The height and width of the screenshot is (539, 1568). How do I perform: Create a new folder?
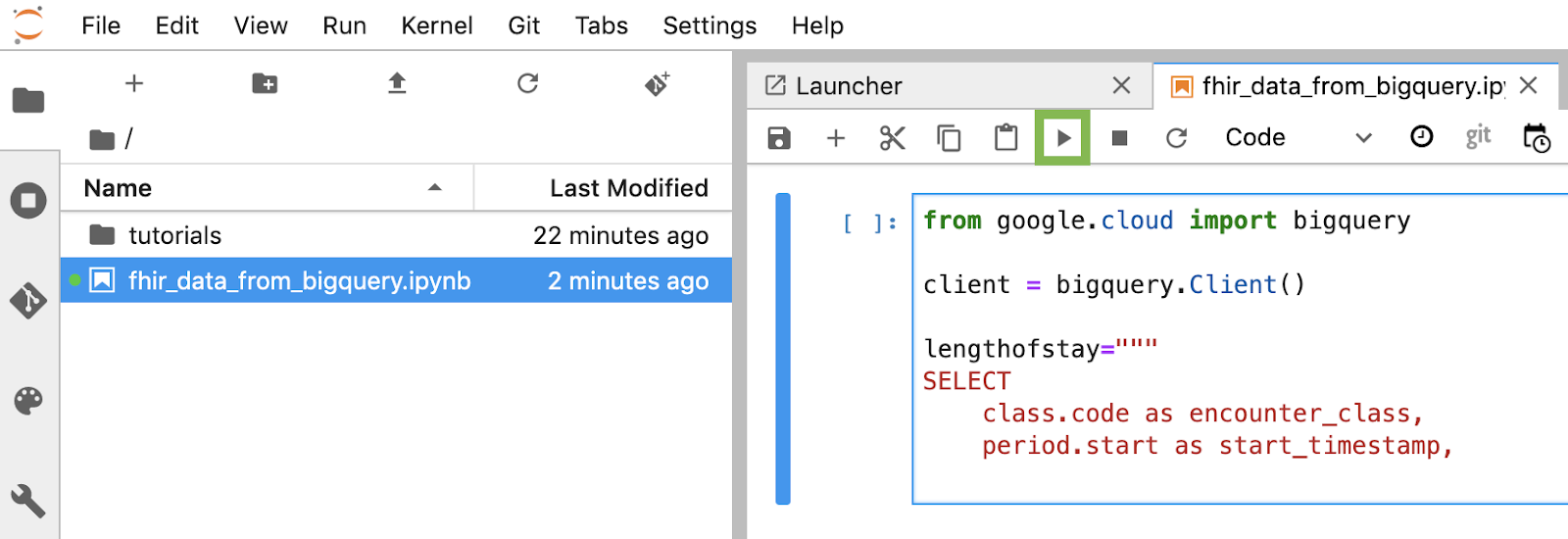click(265, 84)
